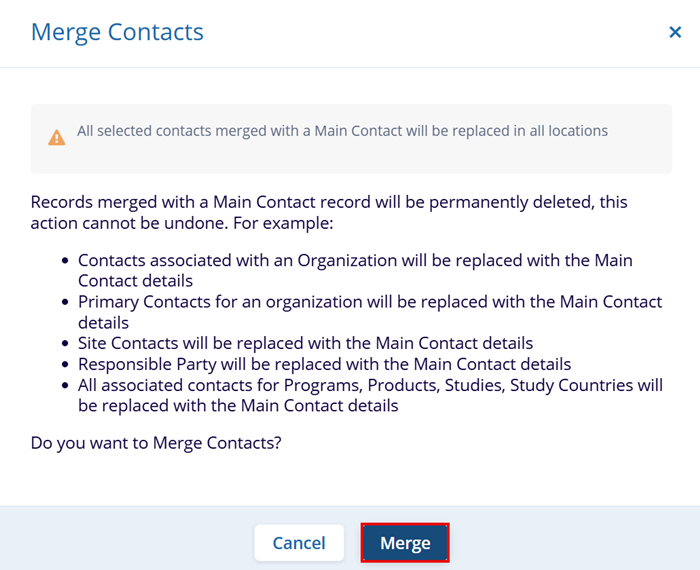
Task: Click the bullet dot beside Primary Contacts
Action: click(x=66, y=303)
